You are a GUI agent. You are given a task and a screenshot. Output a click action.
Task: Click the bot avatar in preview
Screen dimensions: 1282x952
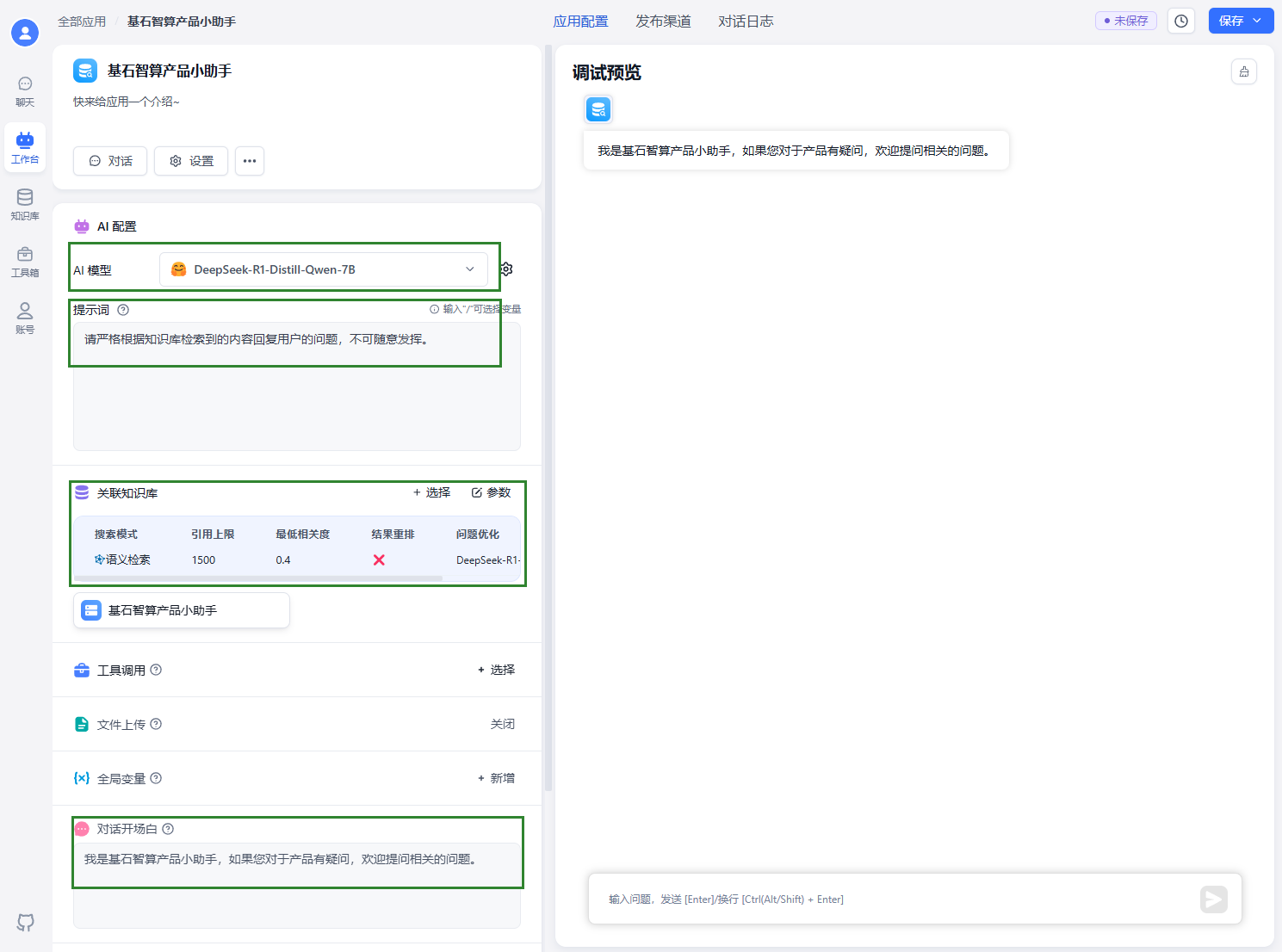click(x=598, y=109)
